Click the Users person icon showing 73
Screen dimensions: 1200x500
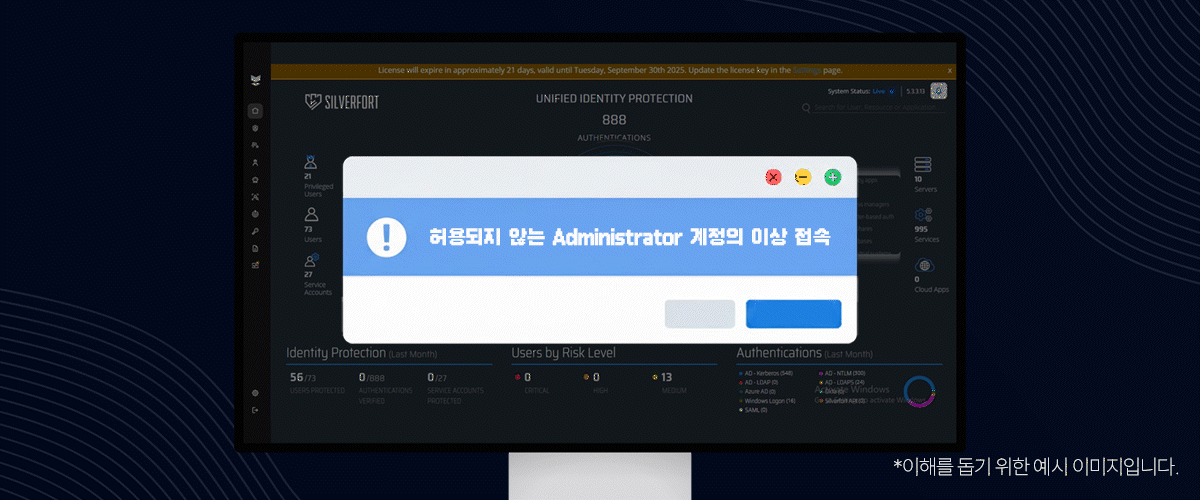[x=311, y=214]
